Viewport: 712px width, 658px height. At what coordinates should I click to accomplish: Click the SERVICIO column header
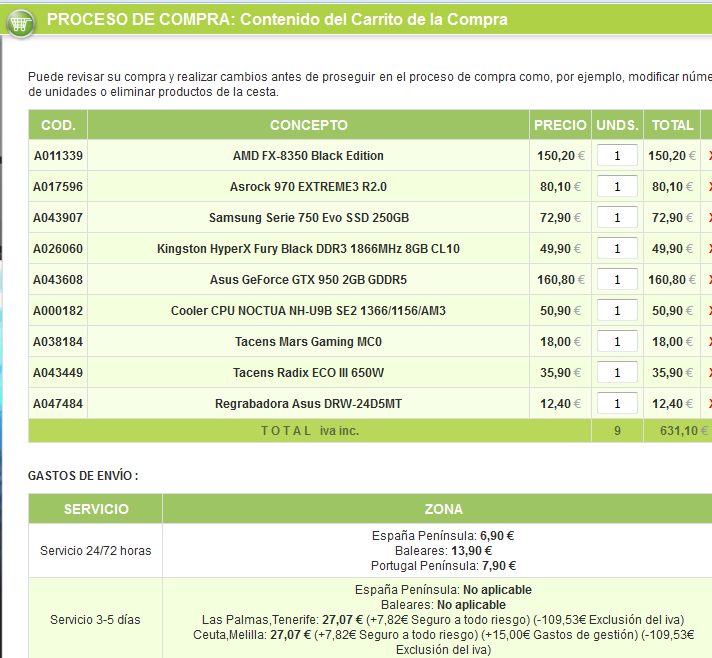tap(96, 509)
